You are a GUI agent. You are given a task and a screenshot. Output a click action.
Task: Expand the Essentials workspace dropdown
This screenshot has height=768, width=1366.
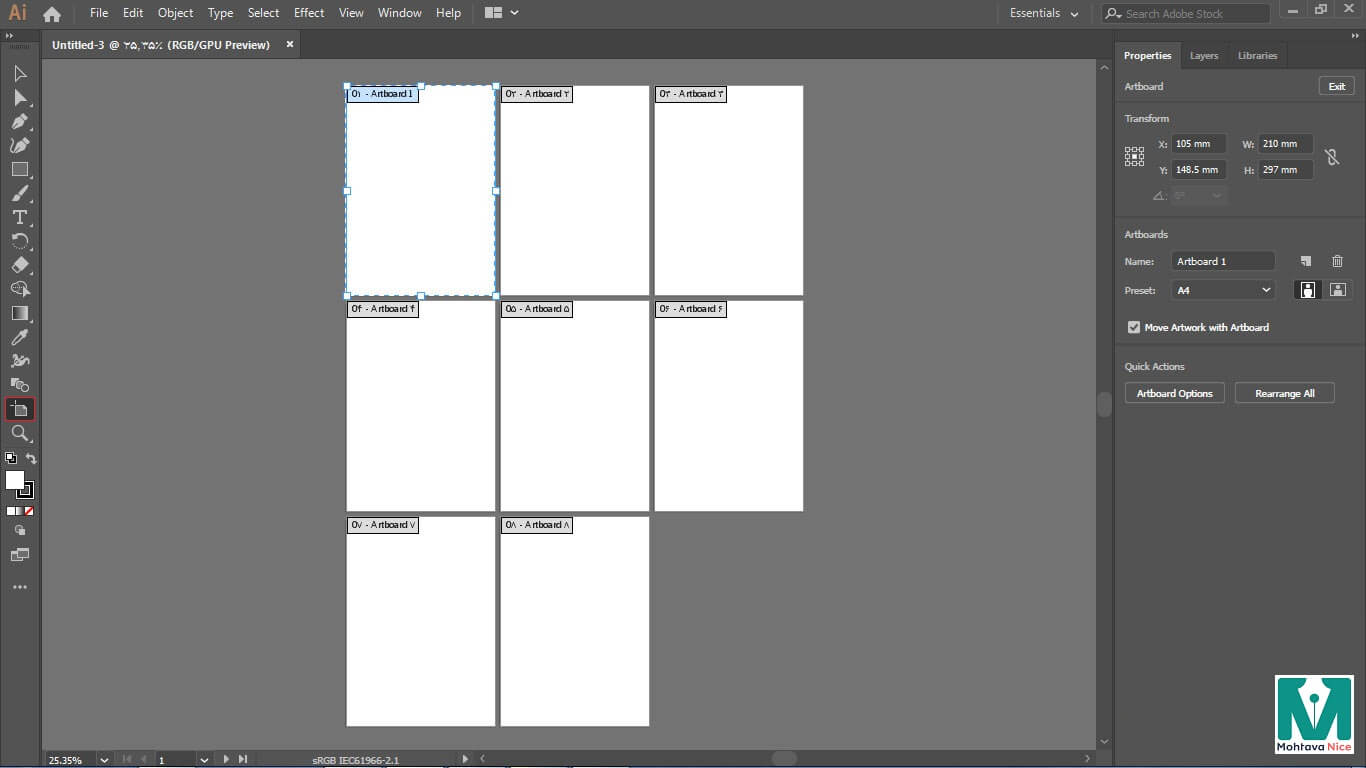pos(1044,13)
